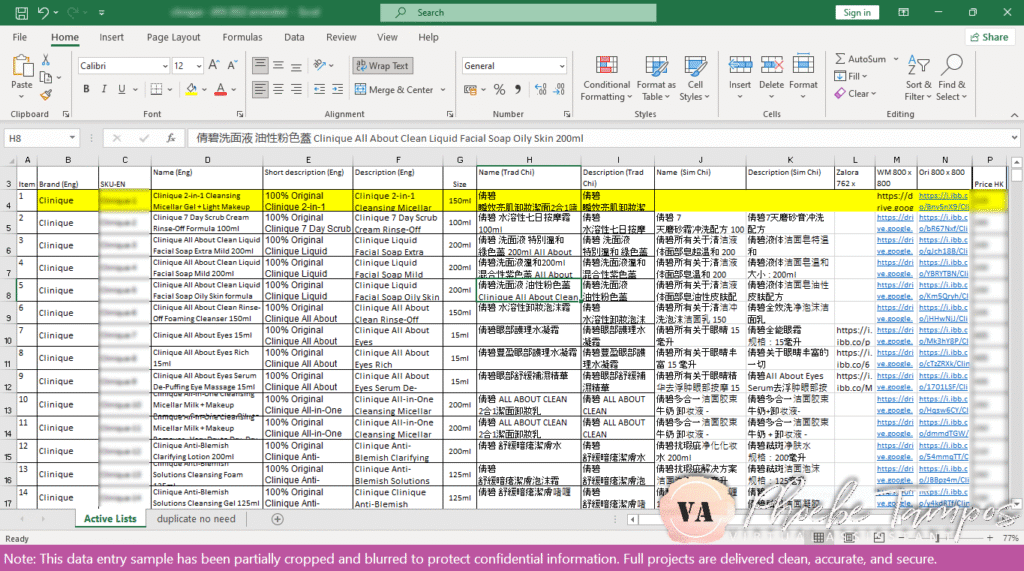
Task: Click the Borders icon
Action: click(157, 89)
